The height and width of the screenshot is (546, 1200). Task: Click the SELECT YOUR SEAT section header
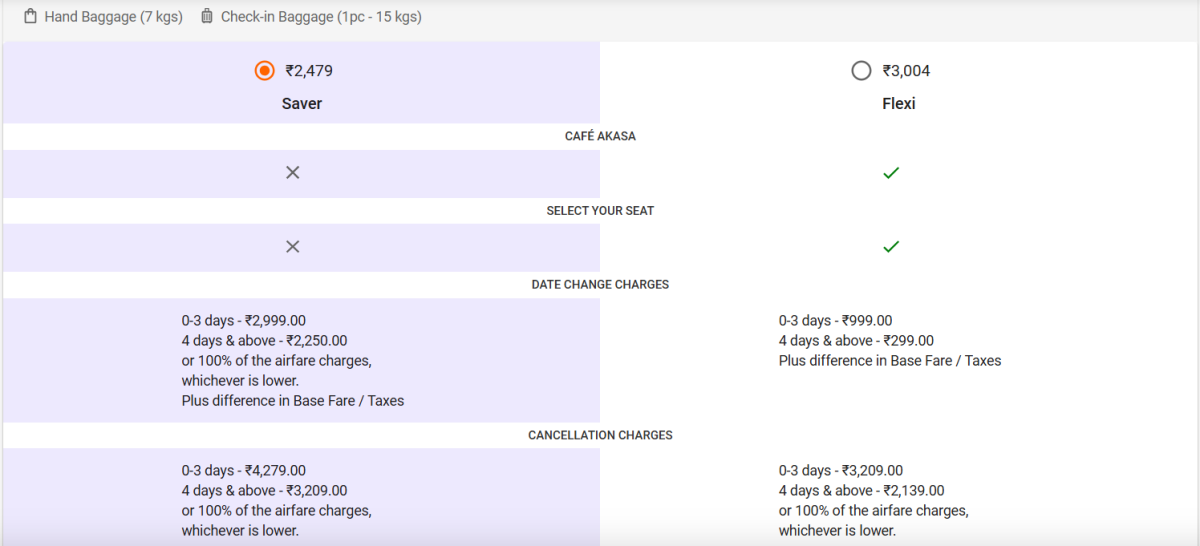point(600,211)
